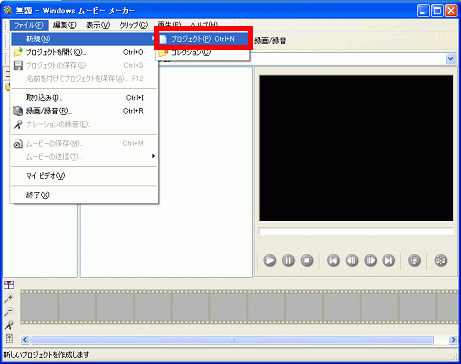
Task: Click the 録画/録音 toolbar button
Action: [x=270, y=41]
